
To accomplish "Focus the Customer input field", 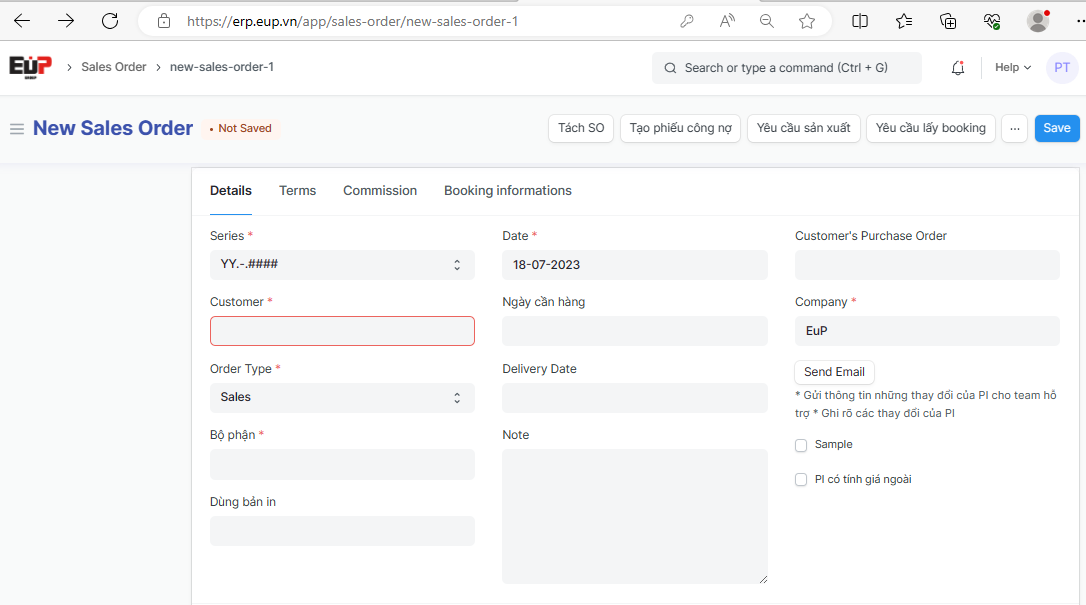I will point(342,332).
